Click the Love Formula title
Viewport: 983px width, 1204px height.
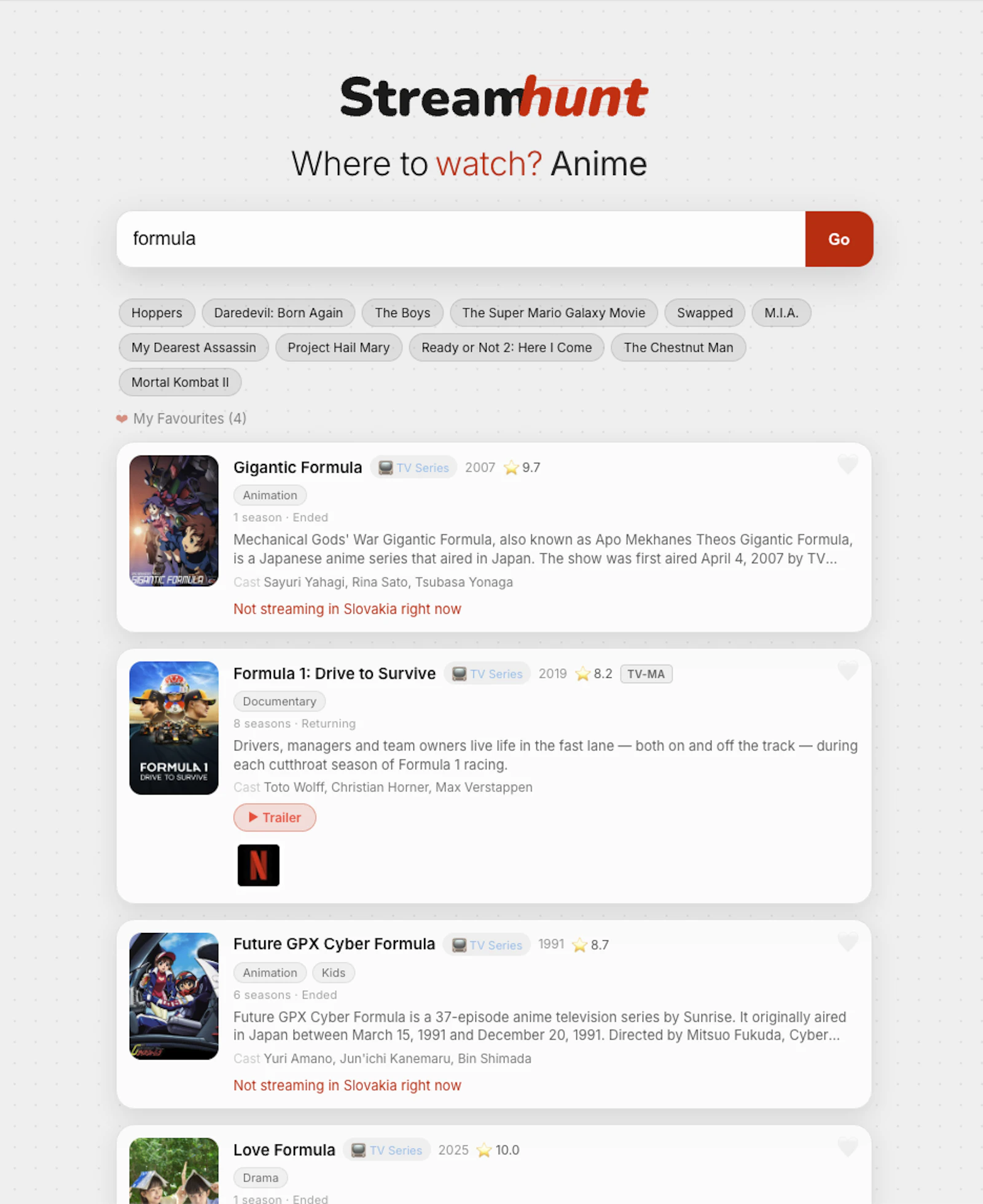pyautogui.click(x=284, y=1150)
